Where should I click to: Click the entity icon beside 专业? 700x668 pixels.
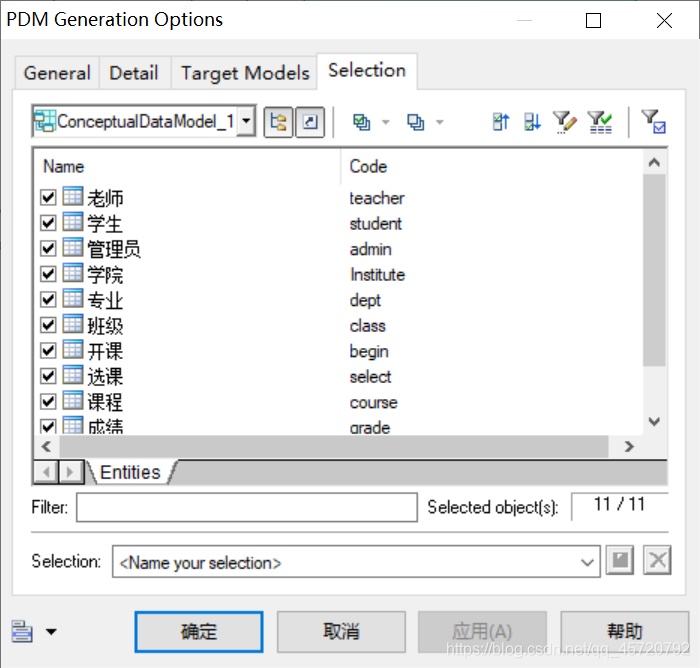tap(72, 298)
